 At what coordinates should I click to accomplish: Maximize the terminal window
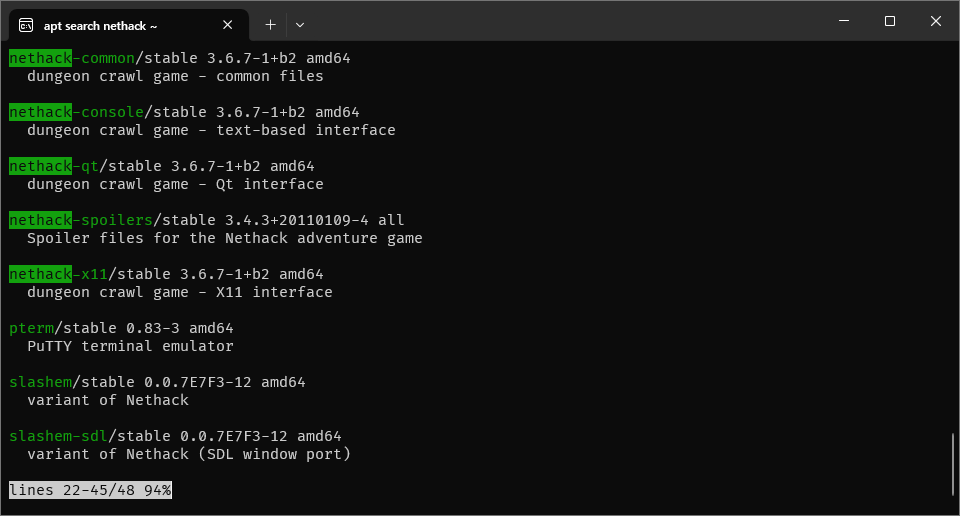[x=890, y=21]
